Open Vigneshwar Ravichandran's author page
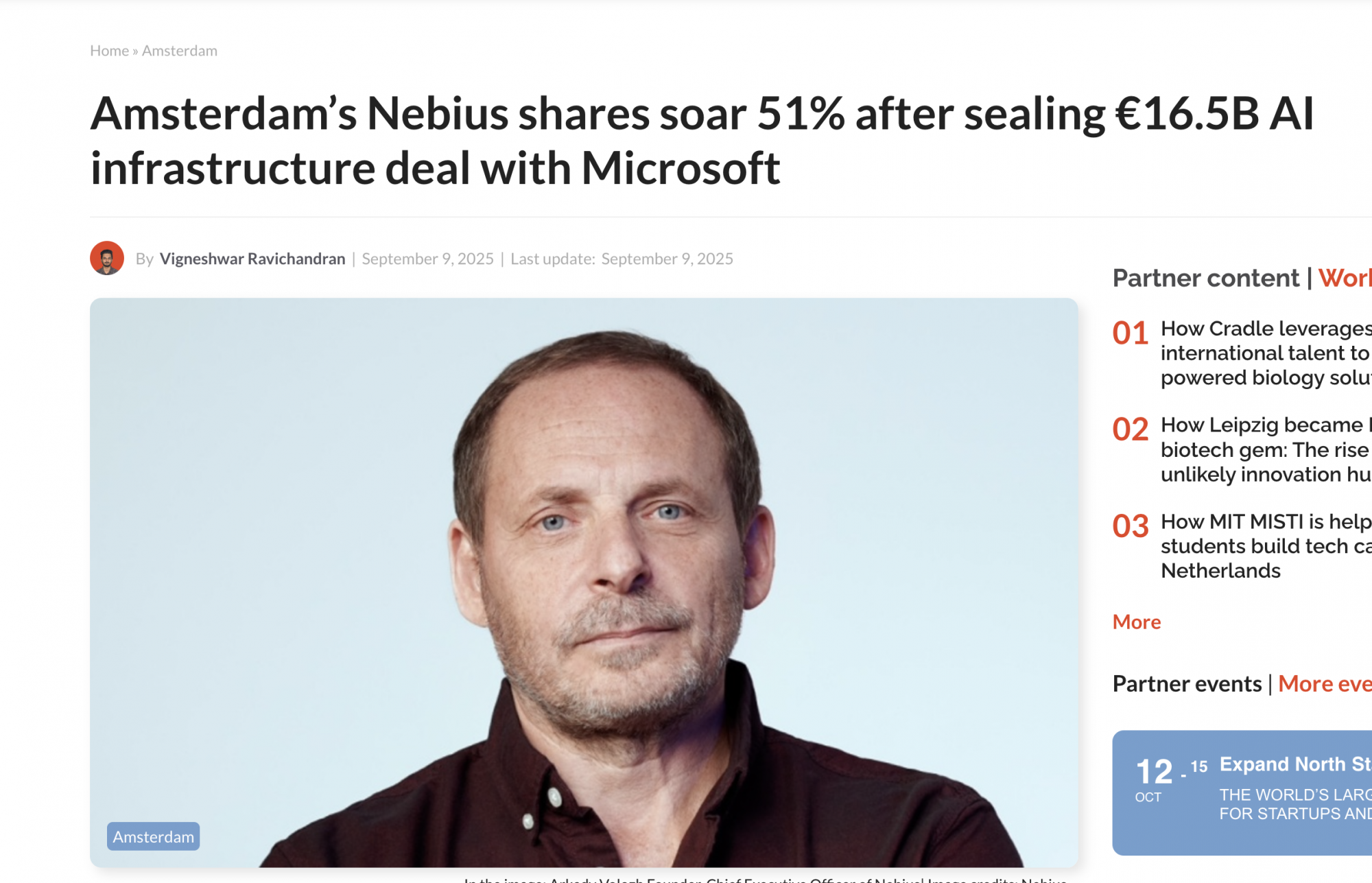The height and width of the screenshot is (883, 1372). click(x=252, y=259)
